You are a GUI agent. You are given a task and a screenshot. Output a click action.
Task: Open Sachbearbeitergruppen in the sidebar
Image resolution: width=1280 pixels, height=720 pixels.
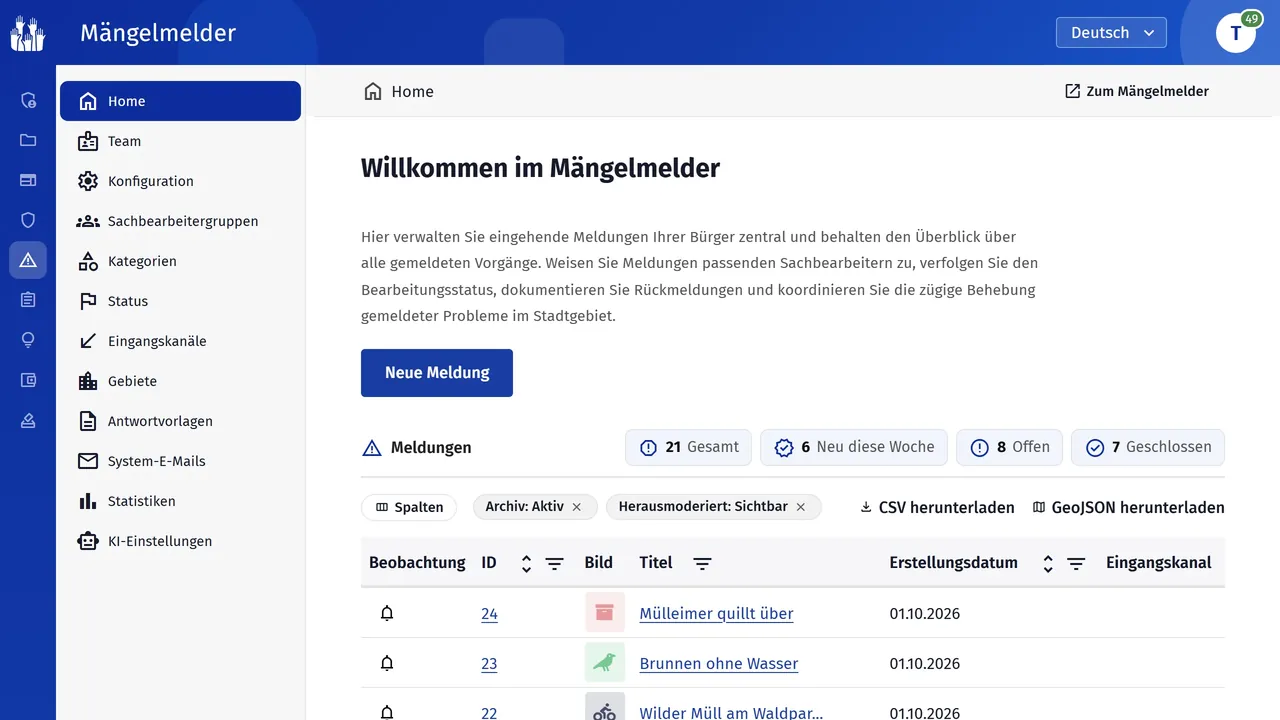180,221
